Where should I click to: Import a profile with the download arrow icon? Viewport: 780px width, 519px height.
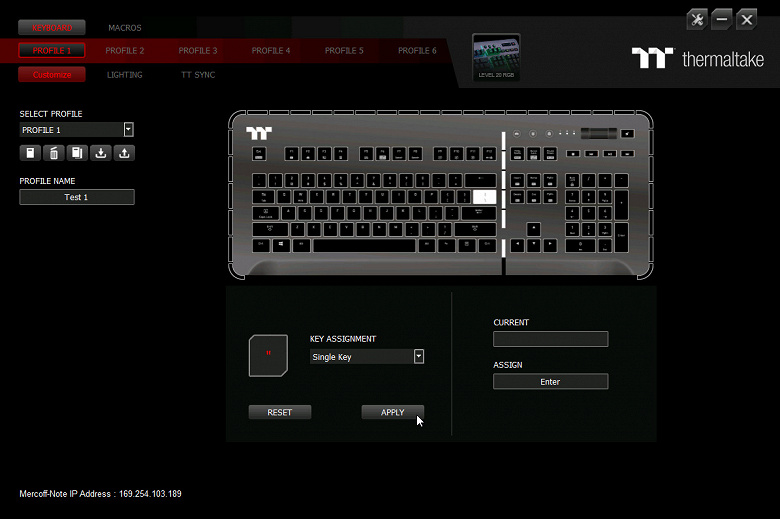point(100,153)
